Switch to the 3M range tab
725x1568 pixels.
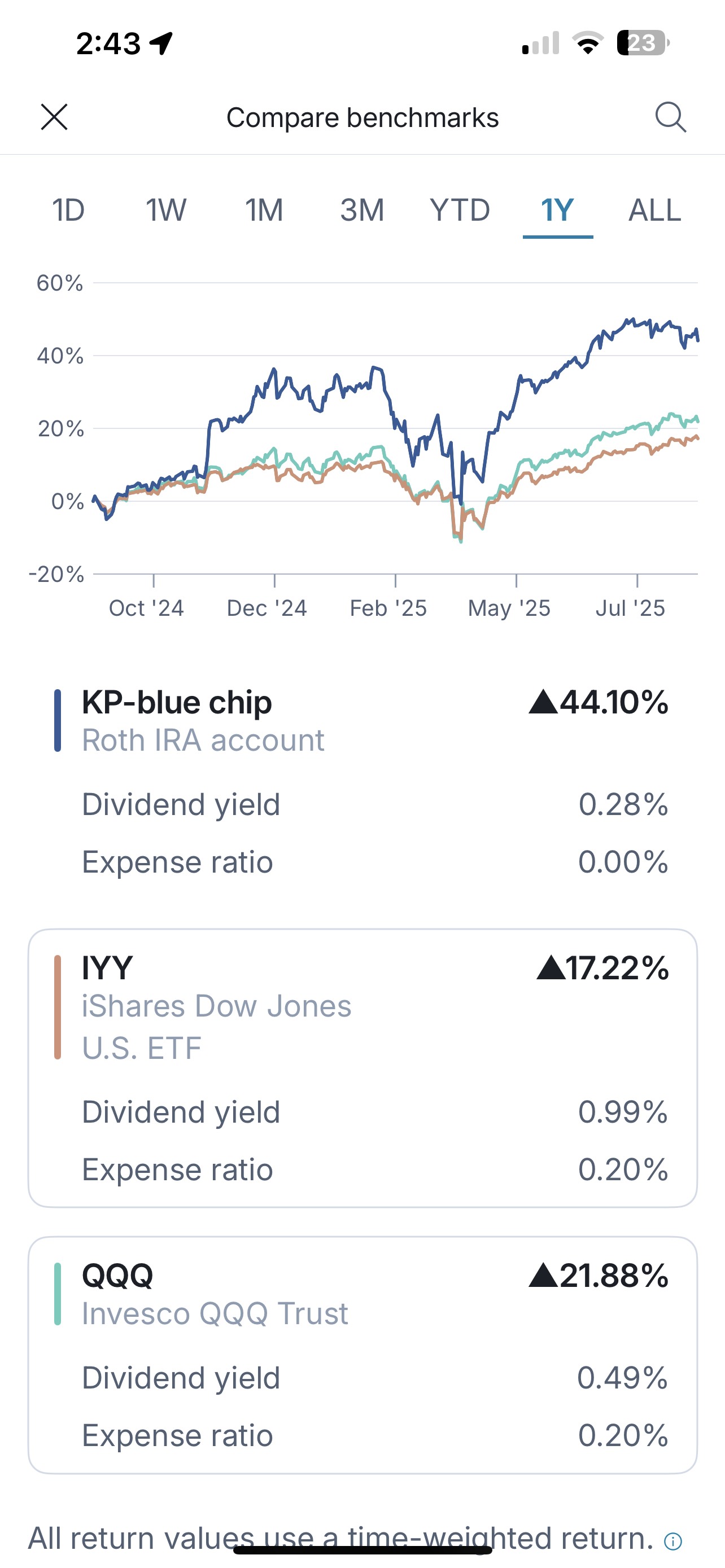361,211
